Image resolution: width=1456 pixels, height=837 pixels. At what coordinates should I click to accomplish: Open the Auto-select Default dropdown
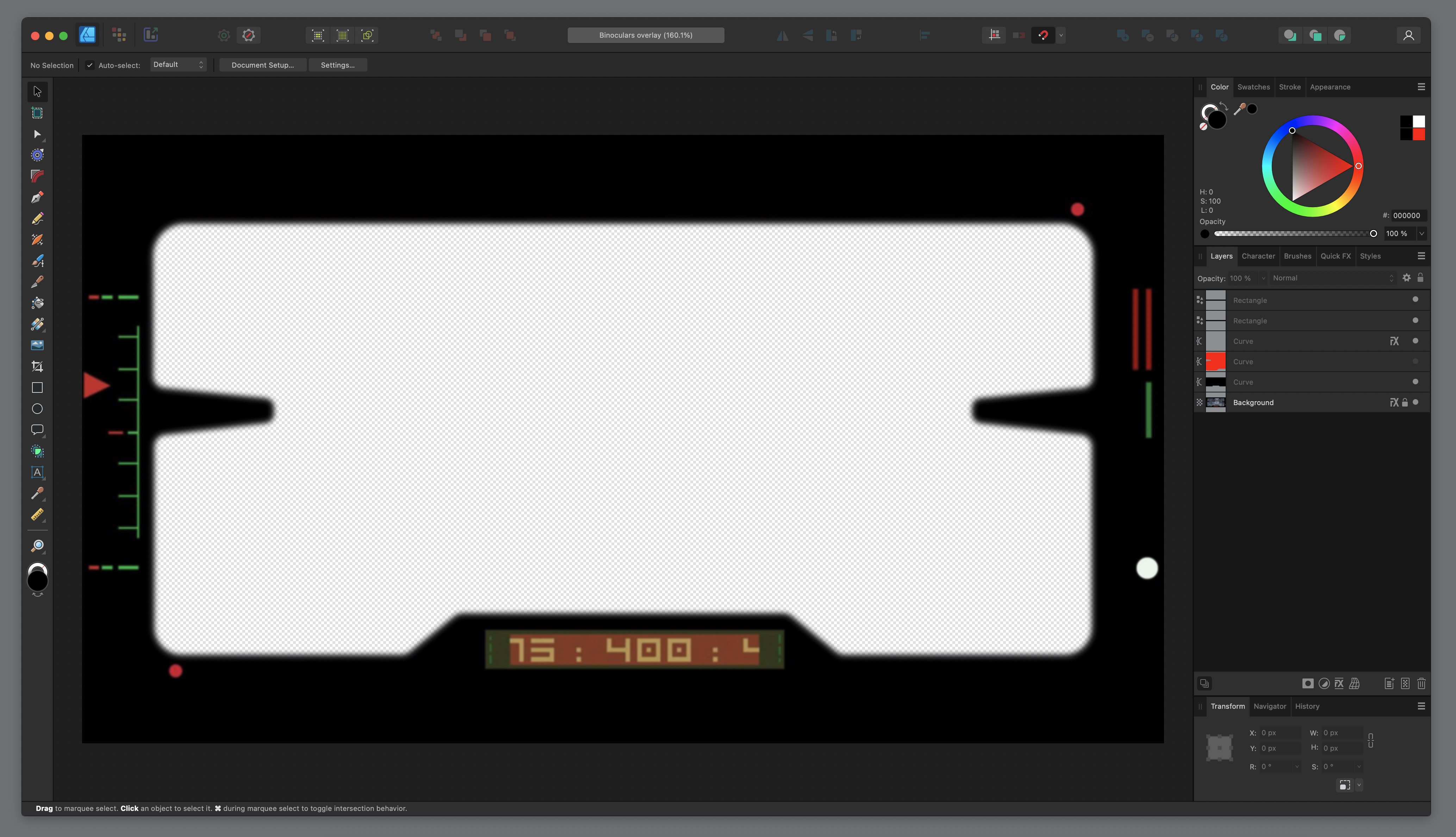(178, 65)
